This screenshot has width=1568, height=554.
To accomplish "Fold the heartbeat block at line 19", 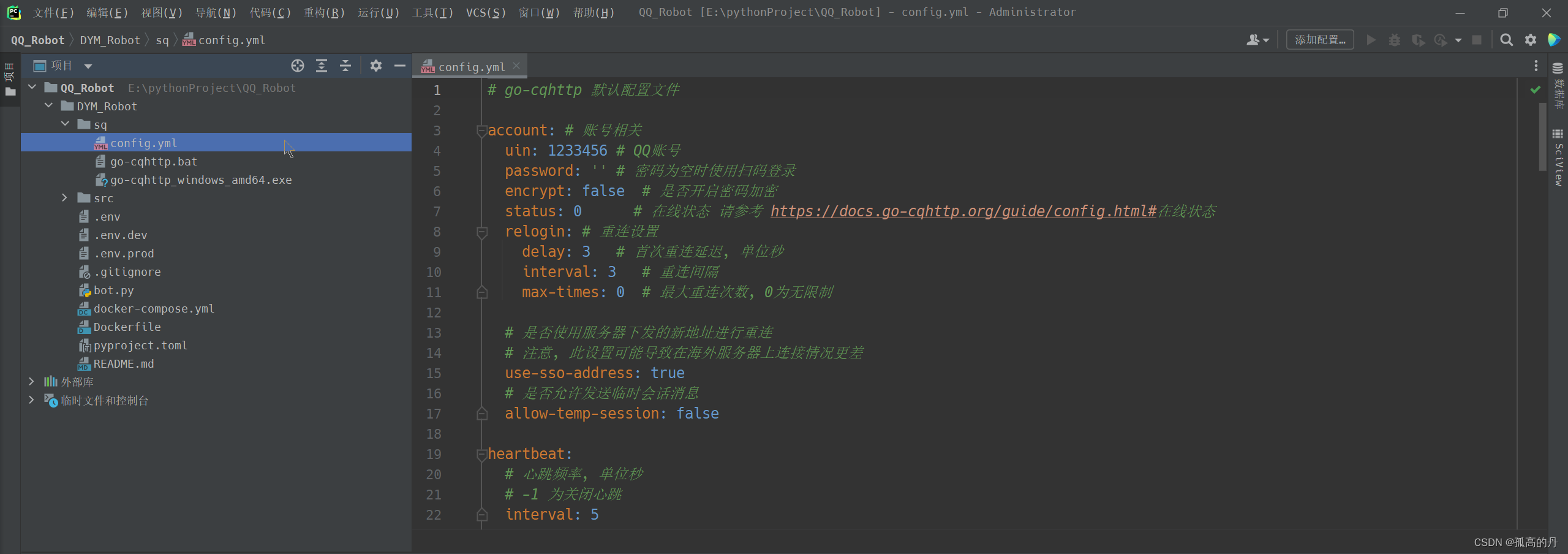I will pos(482,454).
